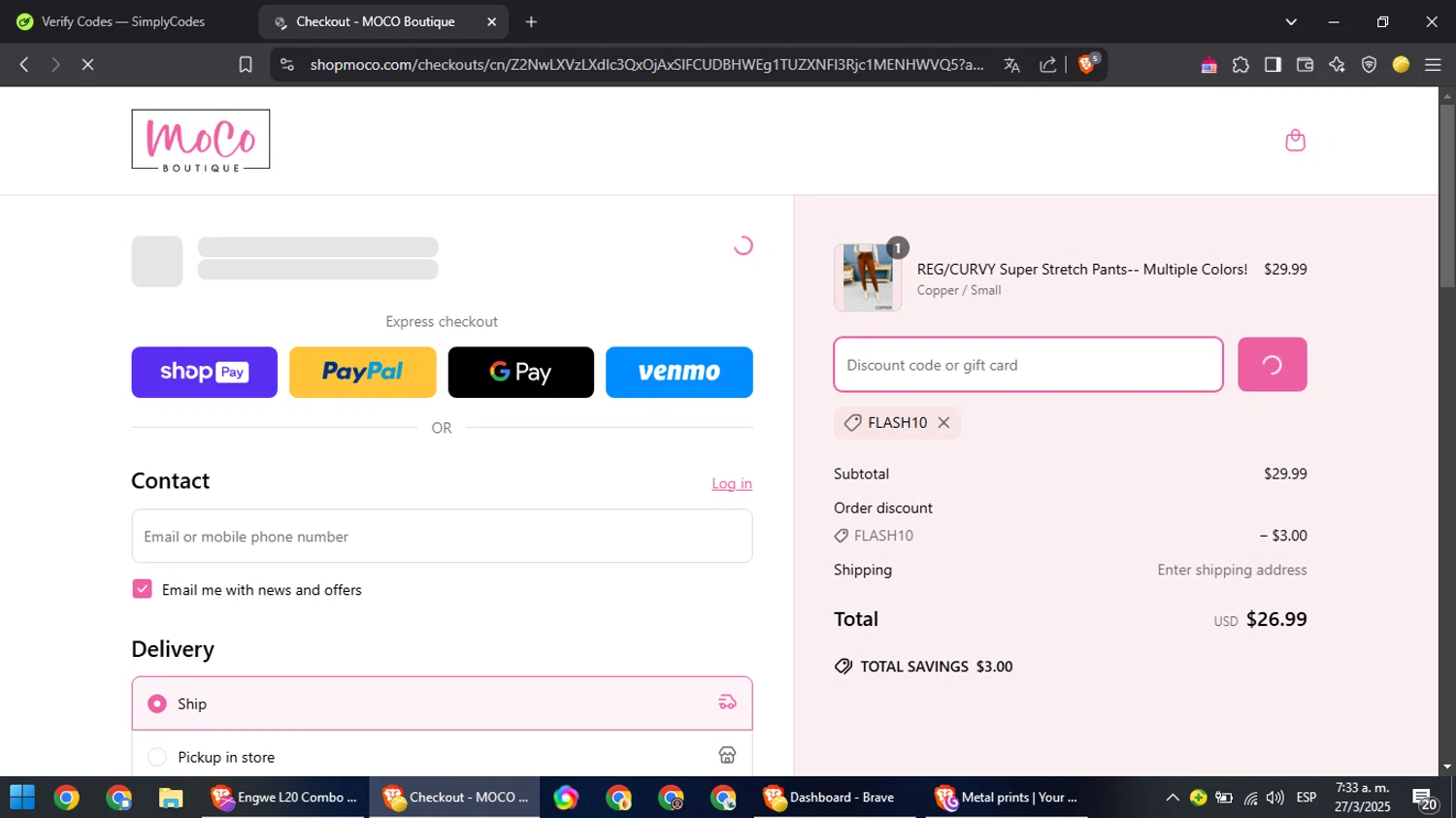The width and height of the screenshot is (1456, 818).
Task: Click the translate page icon
Action: [x=1011, y=65]
